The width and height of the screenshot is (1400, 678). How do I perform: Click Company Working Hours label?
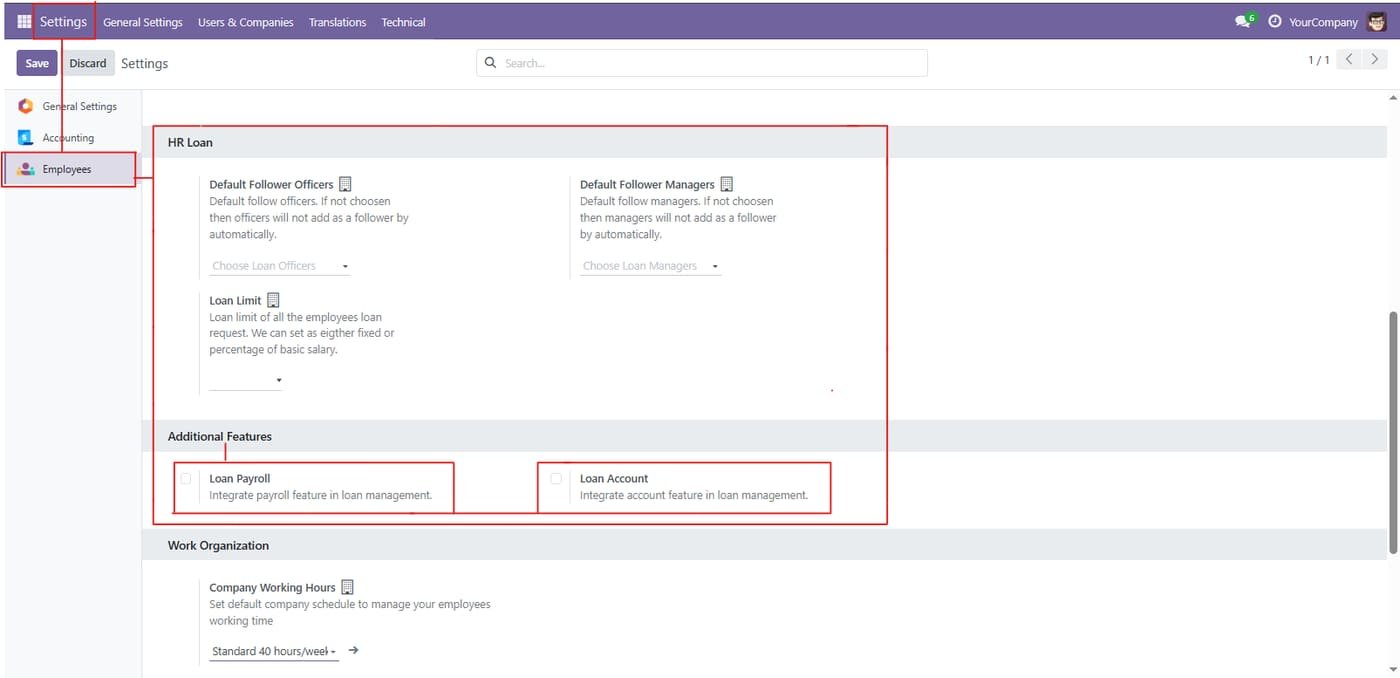pos(272,587)
